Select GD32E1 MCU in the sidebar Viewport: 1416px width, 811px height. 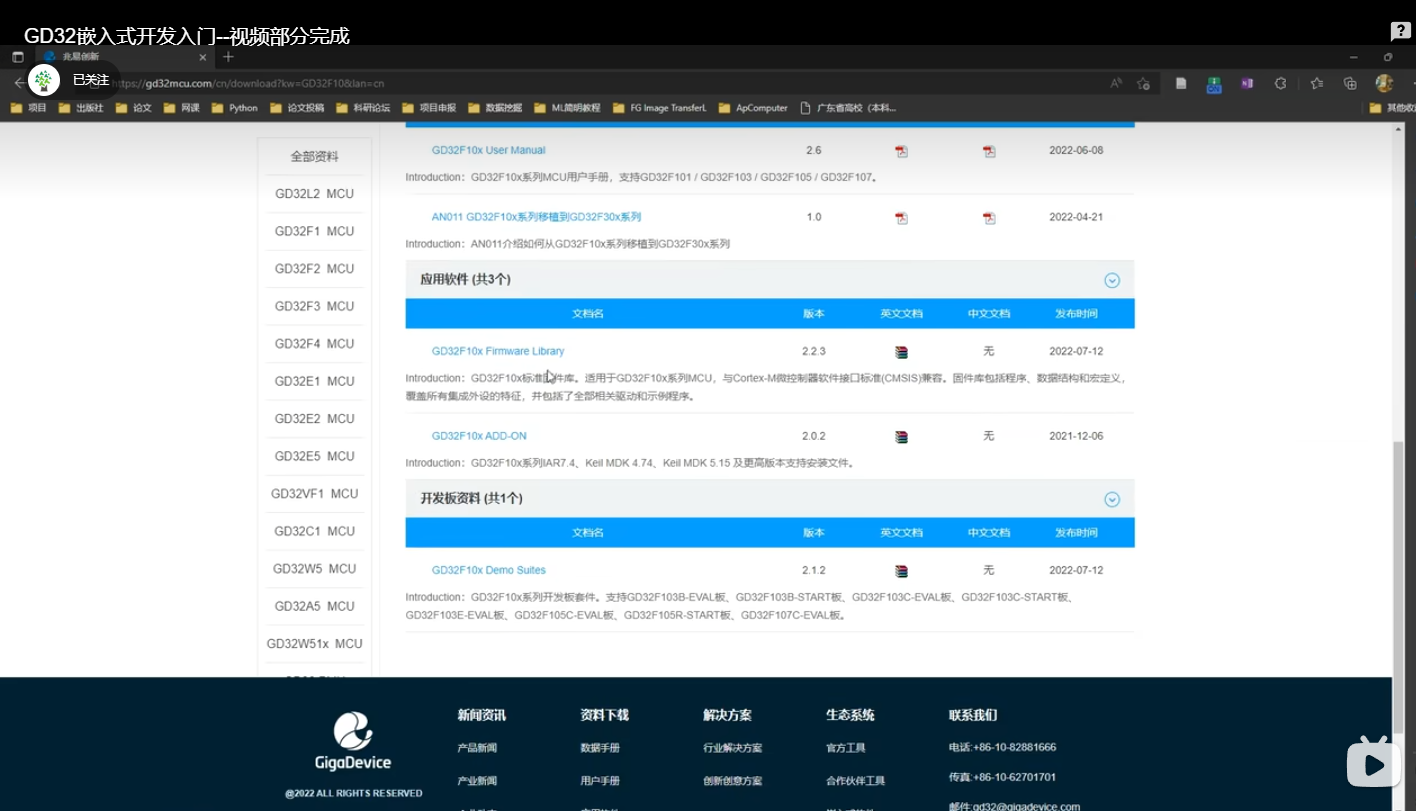[x=314, y=381]
